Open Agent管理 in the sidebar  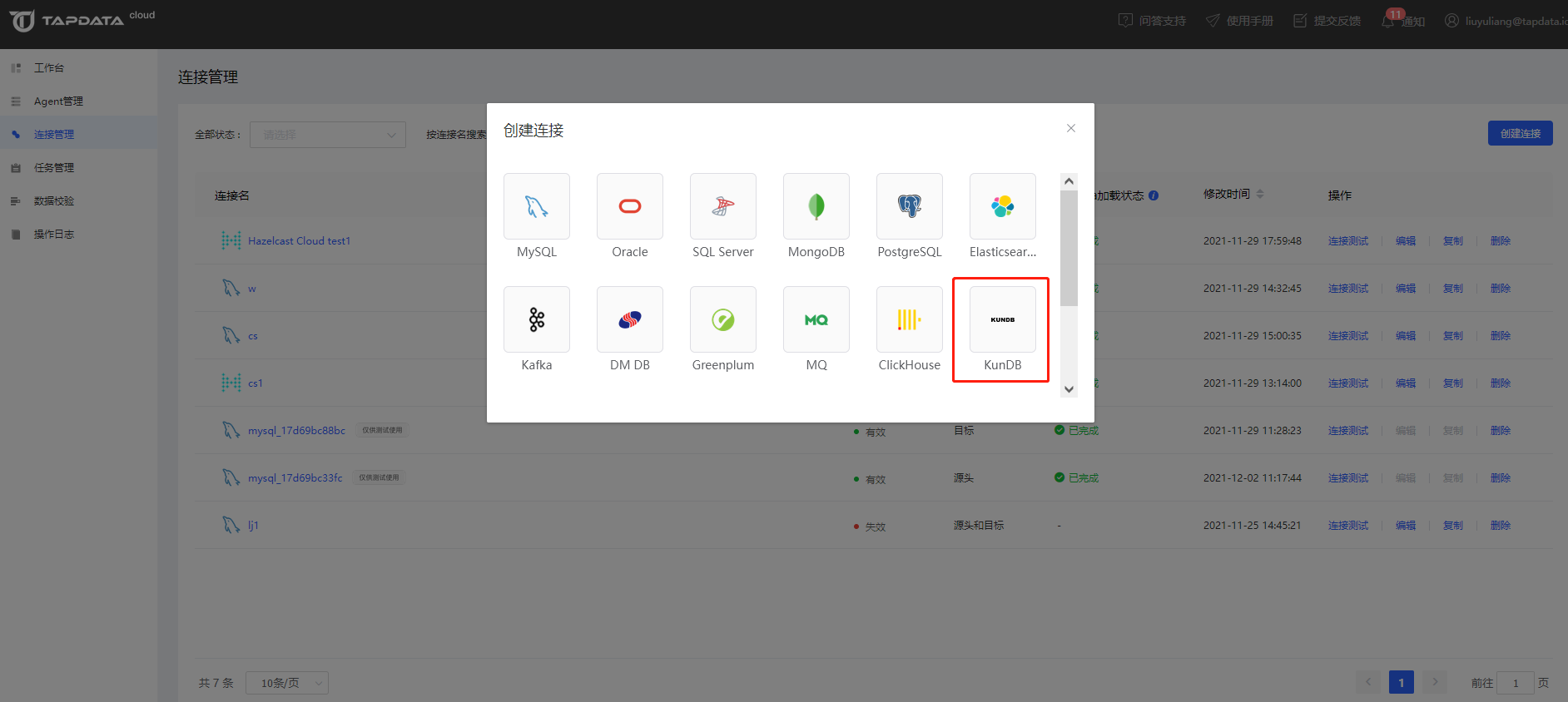pos(79,101)
